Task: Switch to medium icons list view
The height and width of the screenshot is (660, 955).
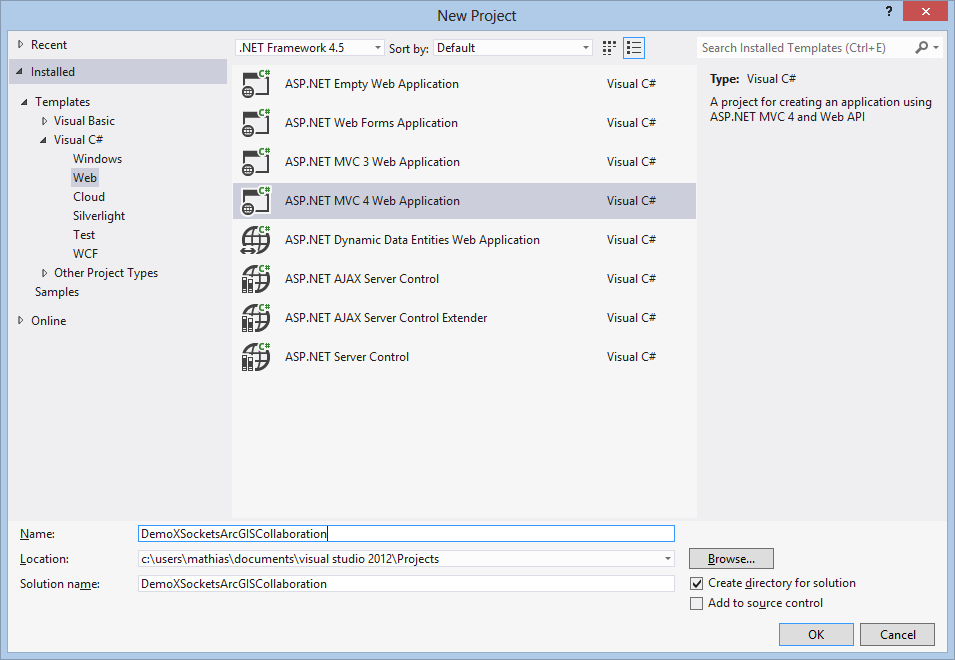Action: 634,48
